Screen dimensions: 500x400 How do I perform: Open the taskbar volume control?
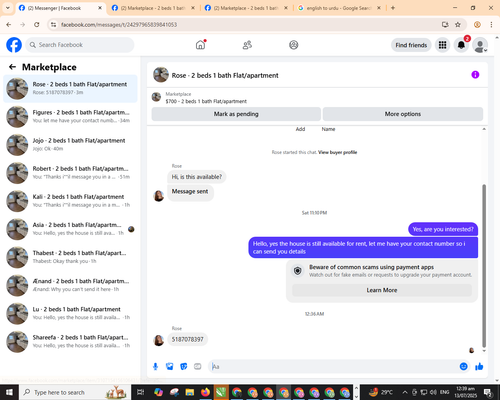pyautogui.click(x=433, y=392)
